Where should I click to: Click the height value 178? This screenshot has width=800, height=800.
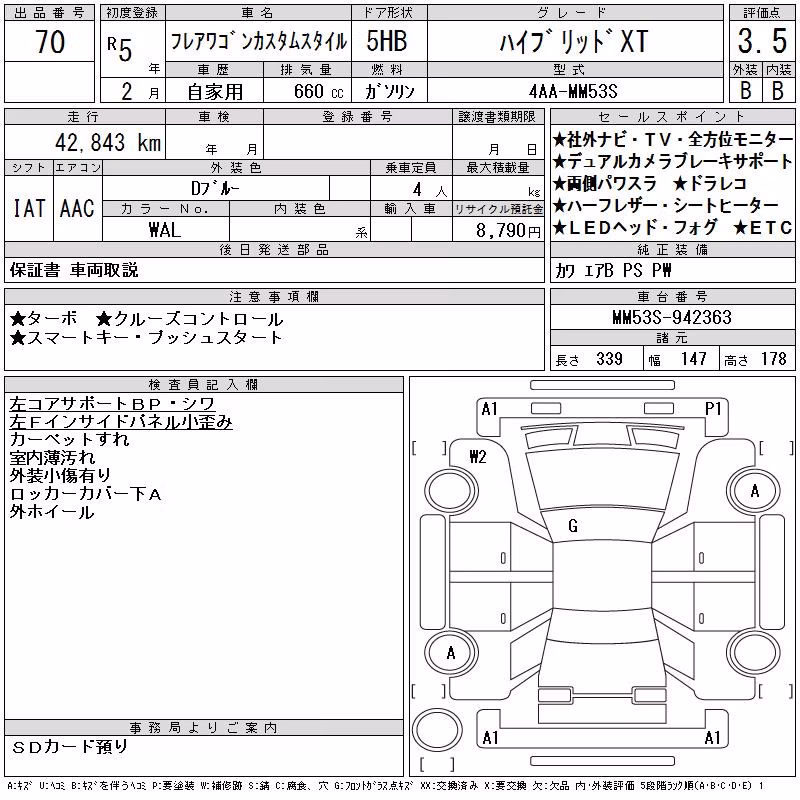(773, 359)
